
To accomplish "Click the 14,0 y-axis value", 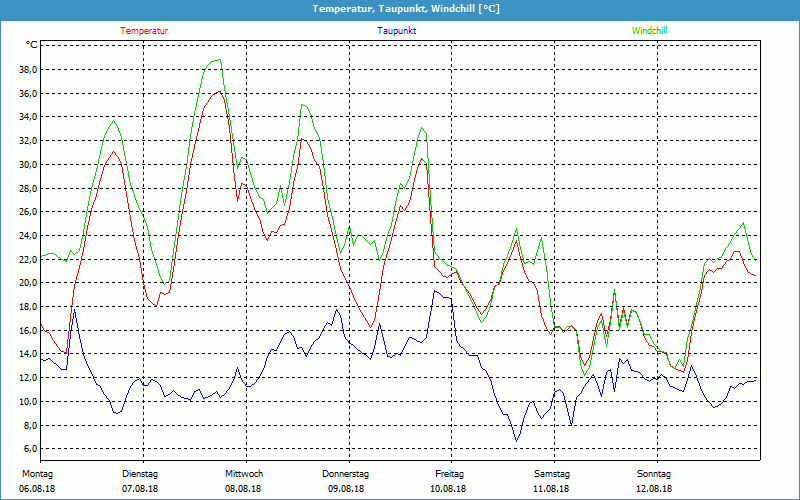I will tap(28, 354).
